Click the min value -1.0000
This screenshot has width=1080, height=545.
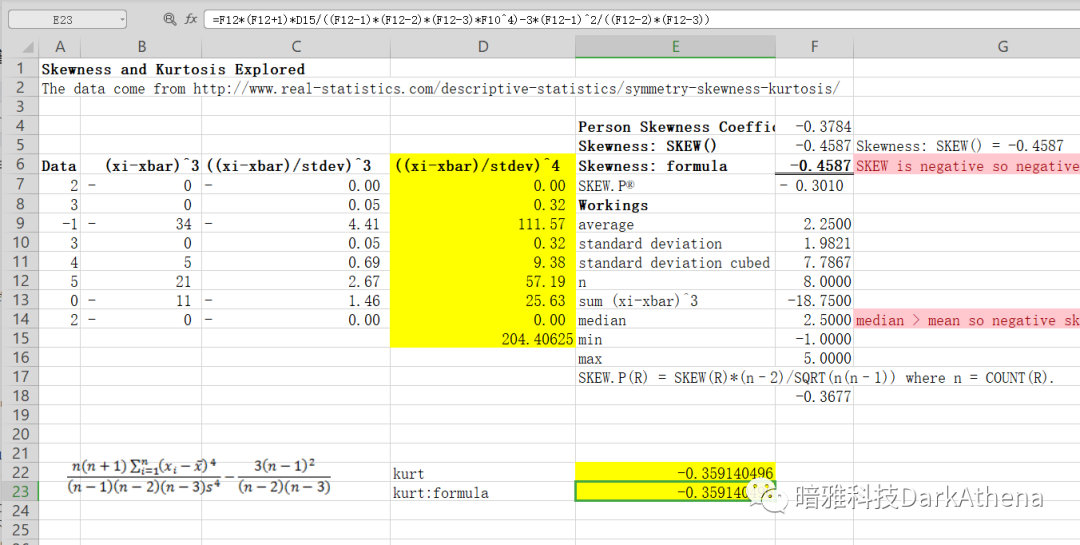823,339
